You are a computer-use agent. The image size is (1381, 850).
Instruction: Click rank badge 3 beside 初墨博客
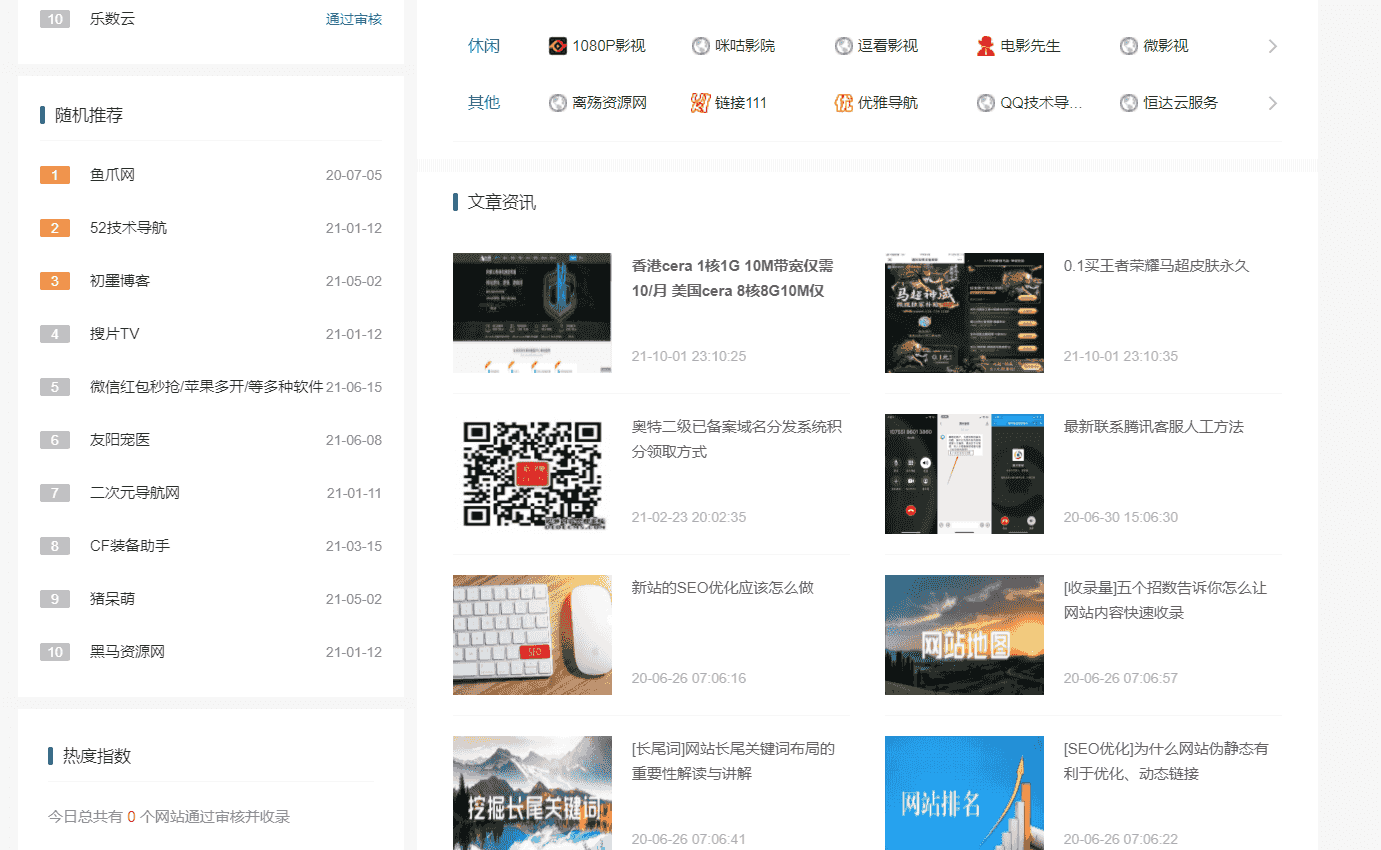(x=55, y=281)
